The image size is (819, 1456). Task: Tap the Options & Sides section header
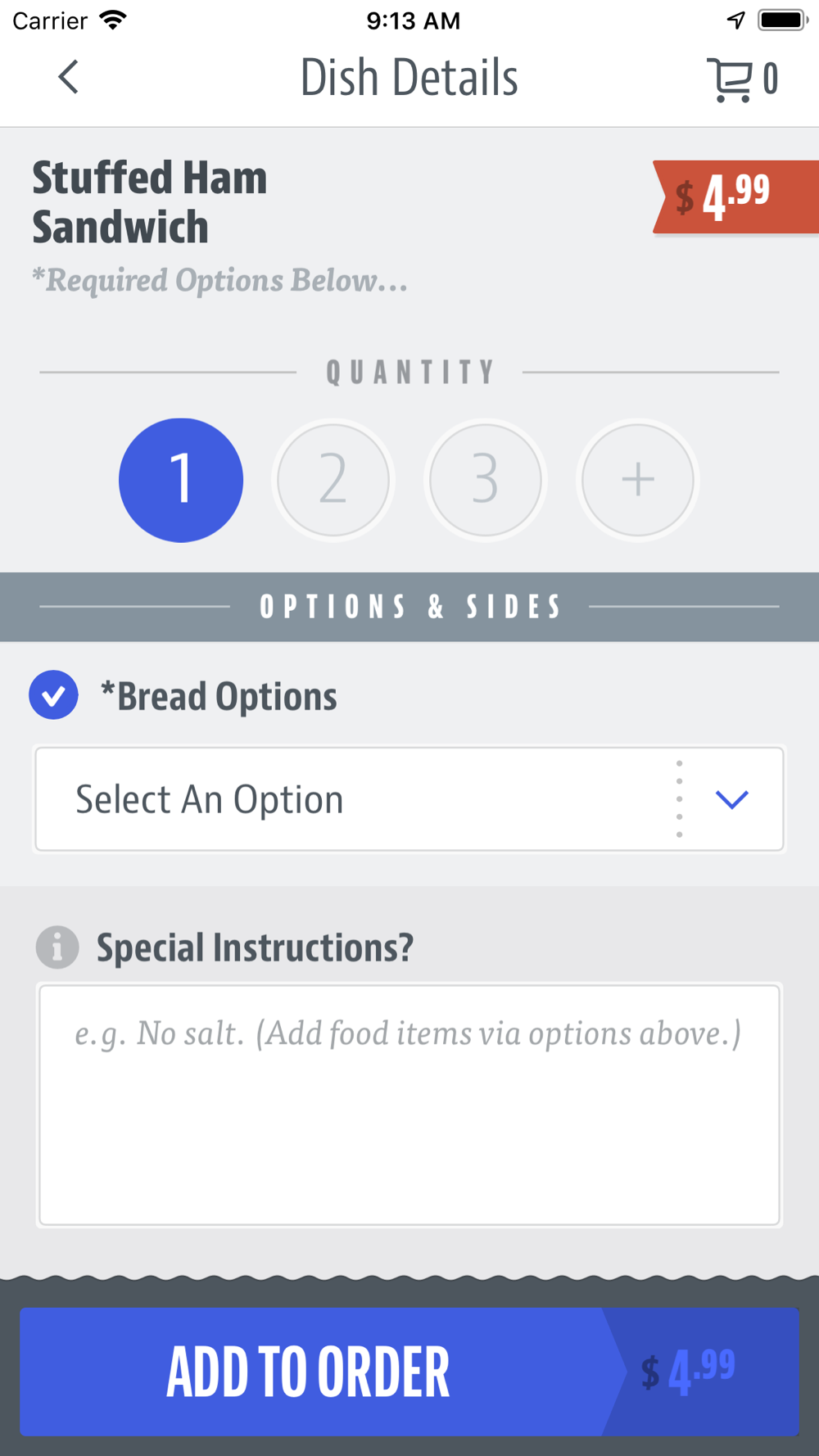click(x=409, y=607)
